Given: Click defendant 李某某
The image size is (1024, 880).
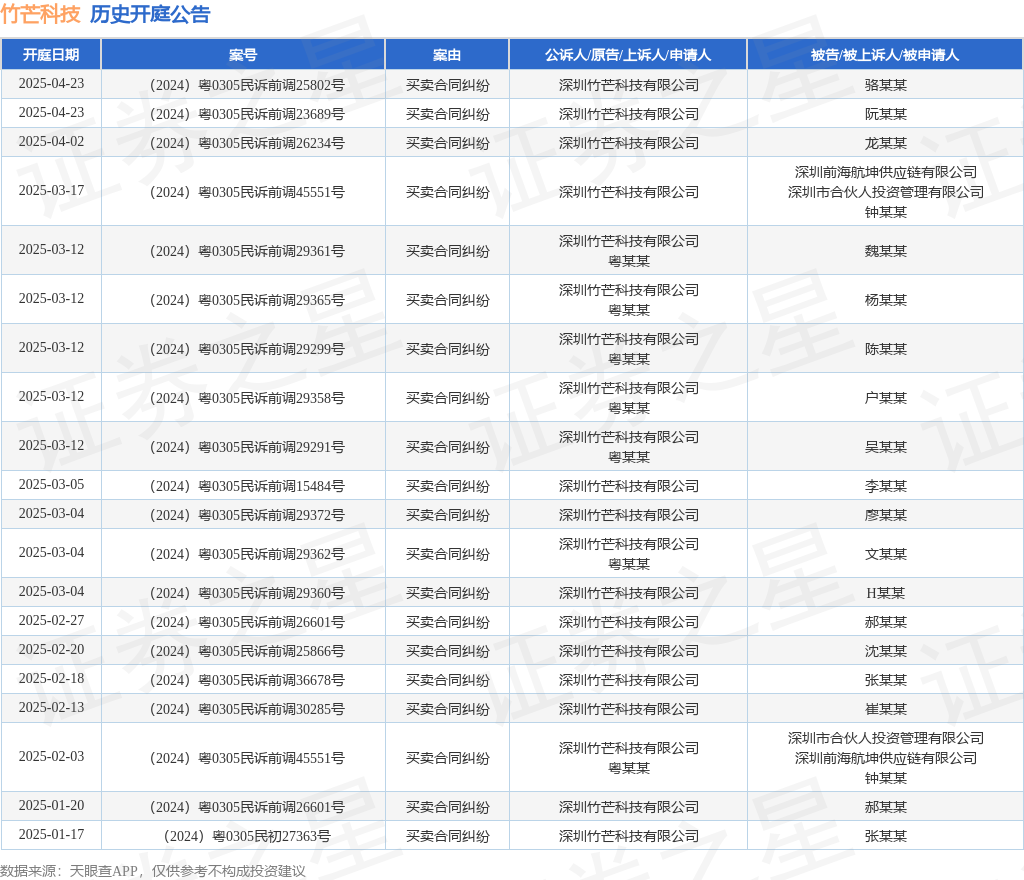Looking at the screenshot, I should 886,486.
